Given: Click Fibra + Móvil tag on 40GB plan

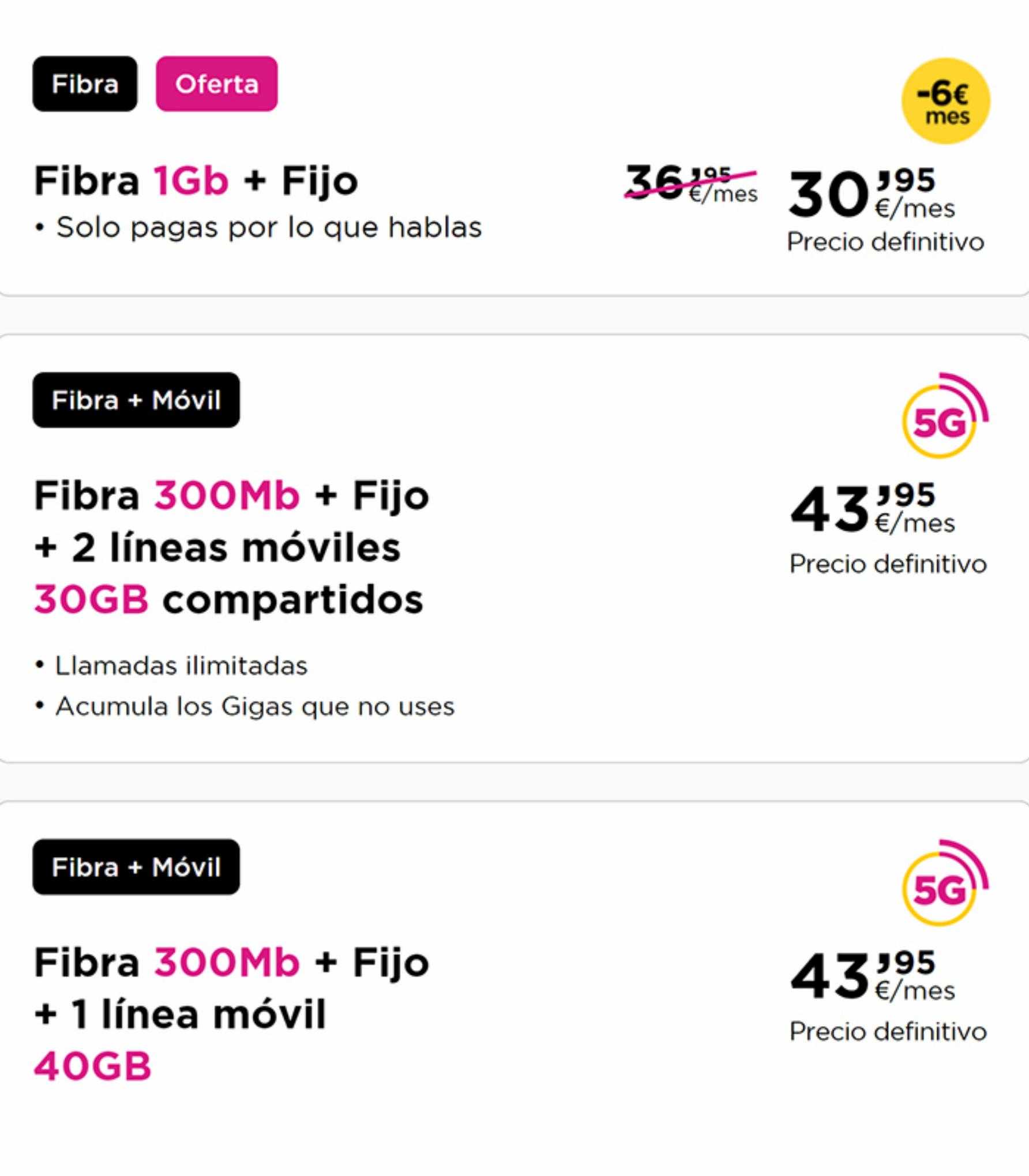Looking at the screenshot, I should (x=136, y=867).
